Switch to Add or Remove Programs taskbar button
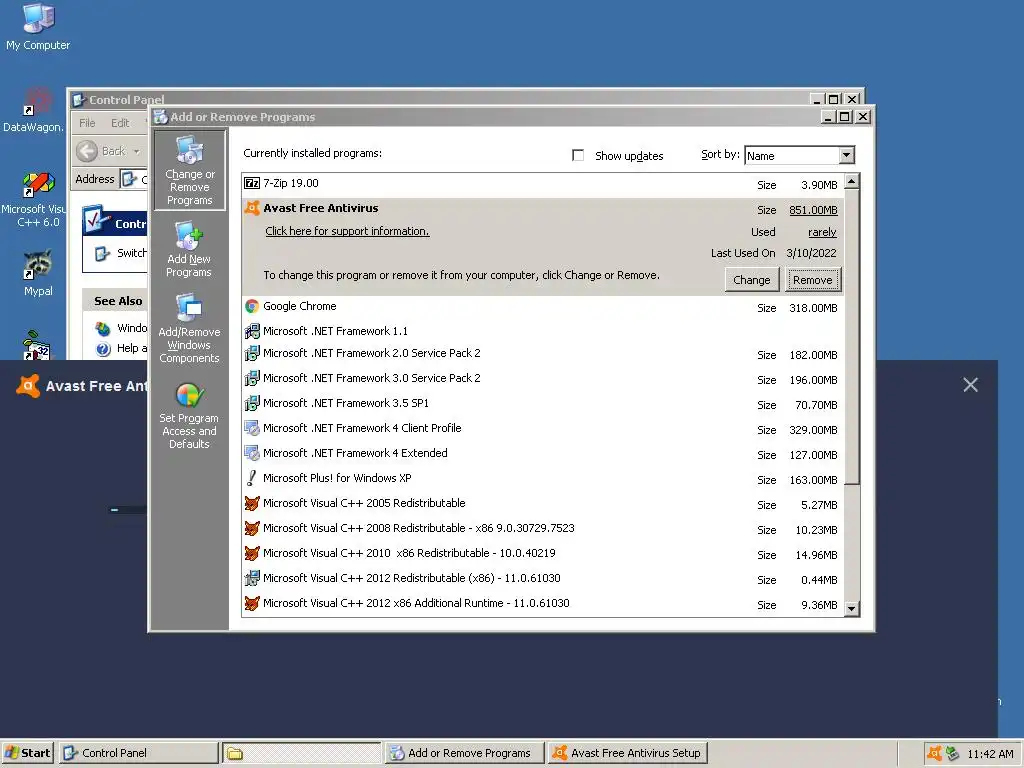This screenshot has height=768, width=1024. [x=464, y=753]
